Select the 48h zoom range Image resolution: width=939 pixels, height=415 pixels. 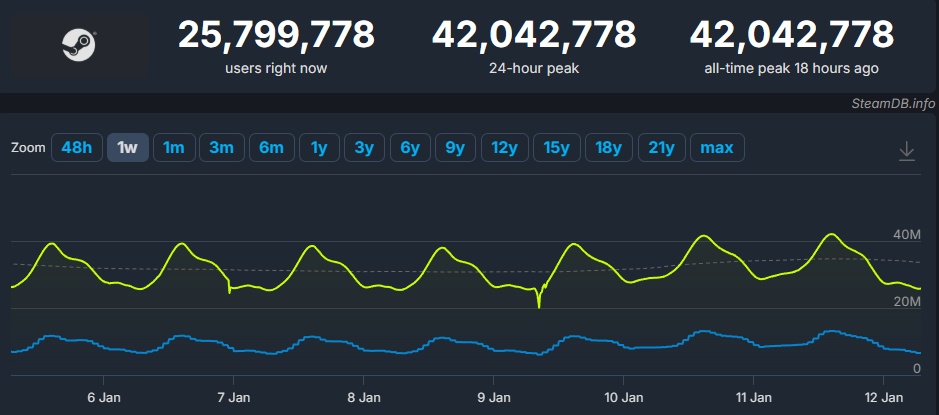pos(76,148)
